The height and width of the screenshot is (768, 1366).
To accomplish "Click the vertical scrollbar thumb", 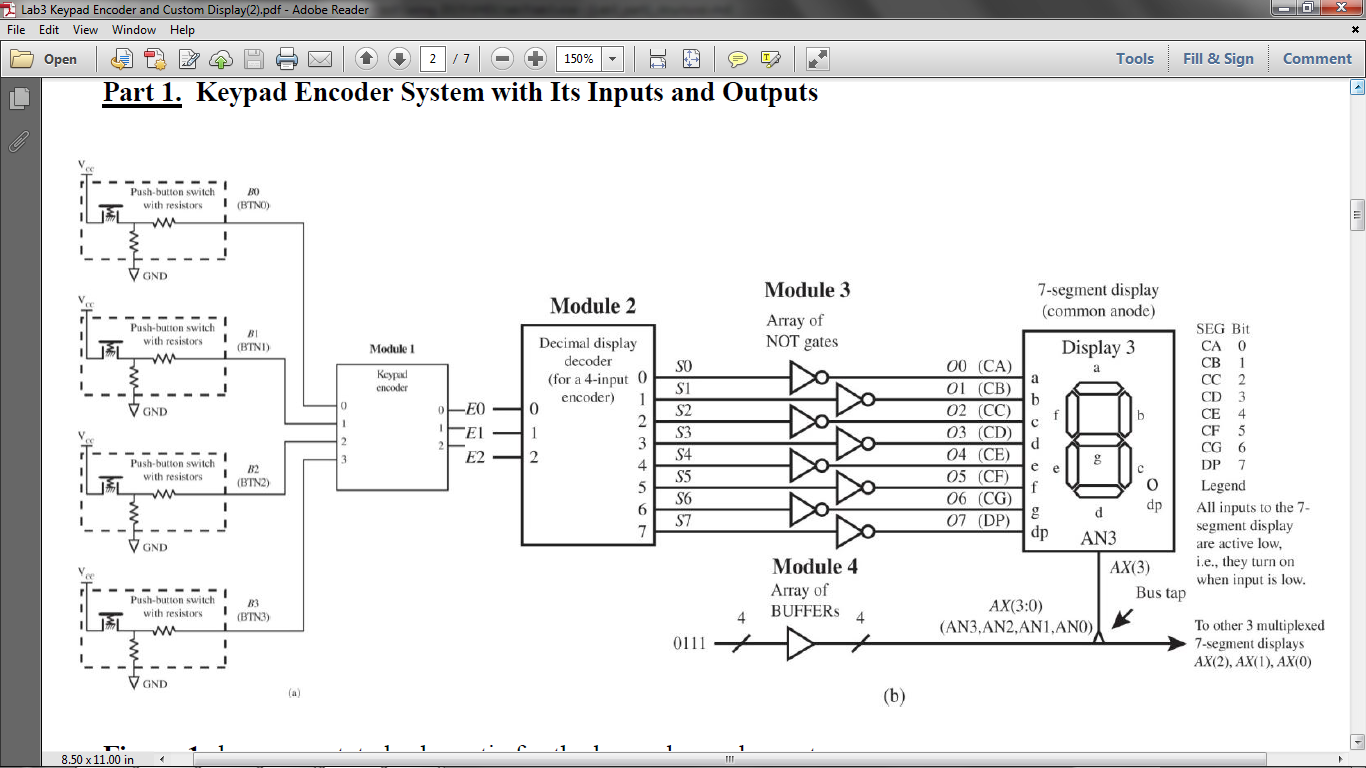I will (x=1357, y=215).
